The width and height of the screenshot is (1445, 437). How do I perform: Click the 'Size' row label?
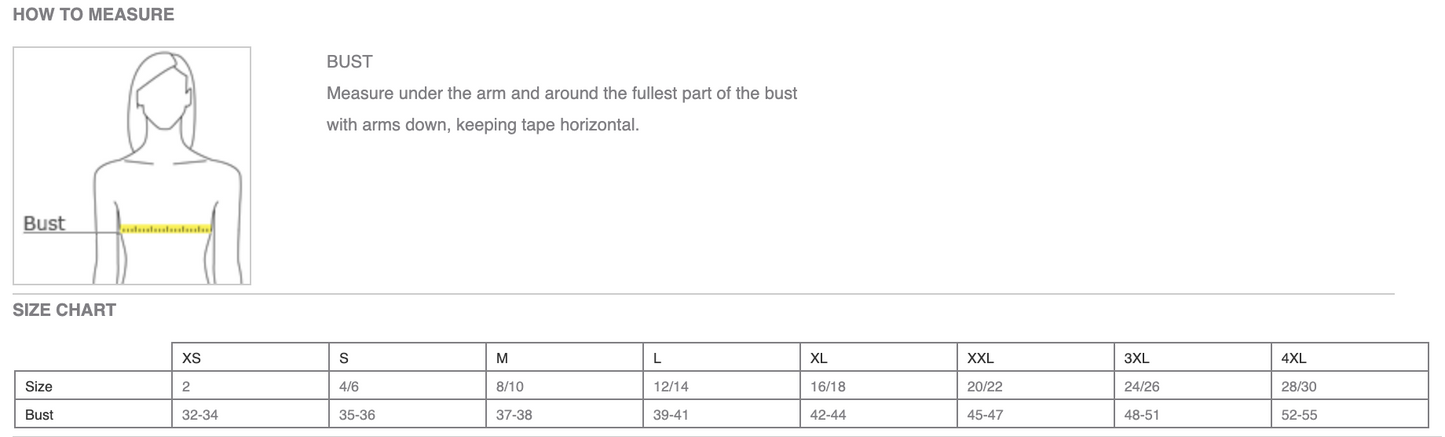tap(39, 386)
